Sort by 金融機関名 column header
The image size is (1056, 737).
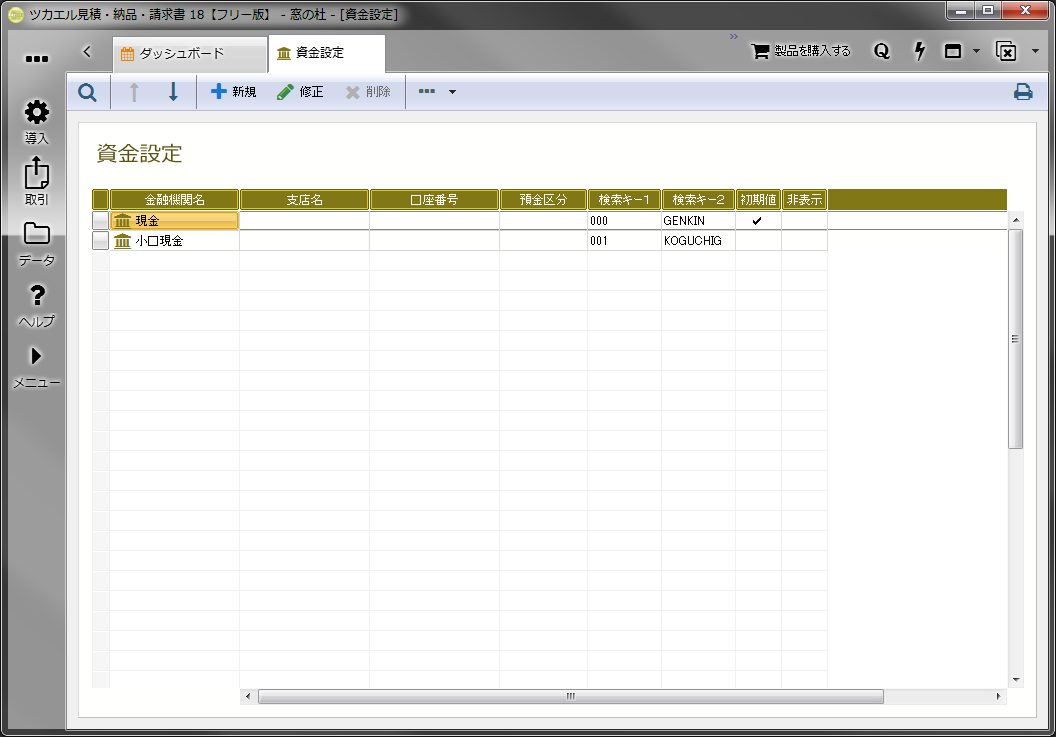pos(174,199)
